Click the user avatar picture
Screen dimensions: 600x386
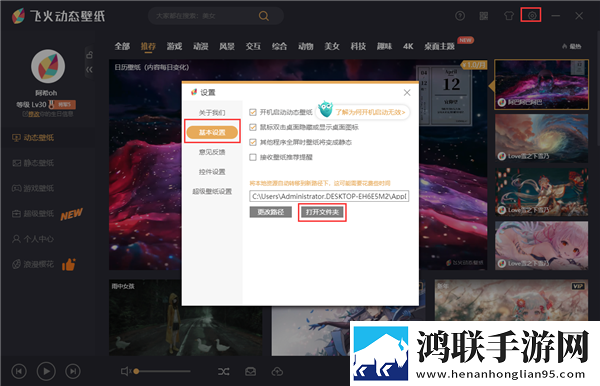48,66
